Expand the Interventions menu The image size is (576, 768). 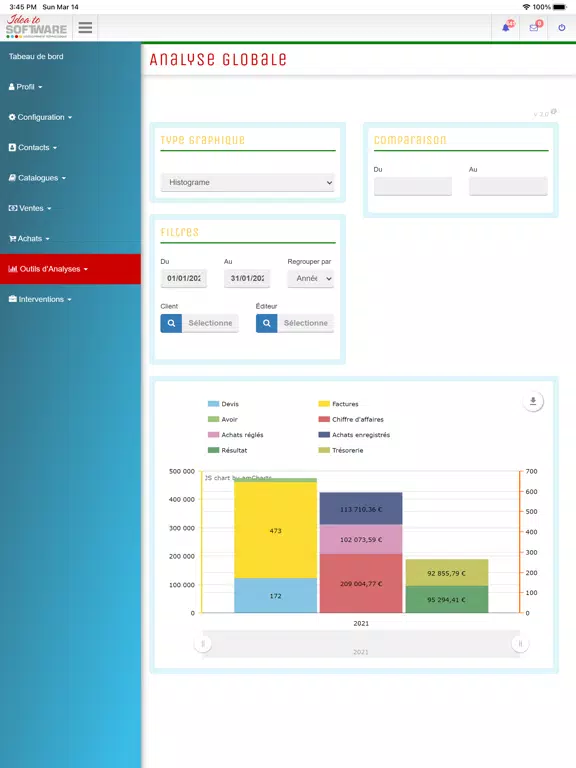[40, 299]
